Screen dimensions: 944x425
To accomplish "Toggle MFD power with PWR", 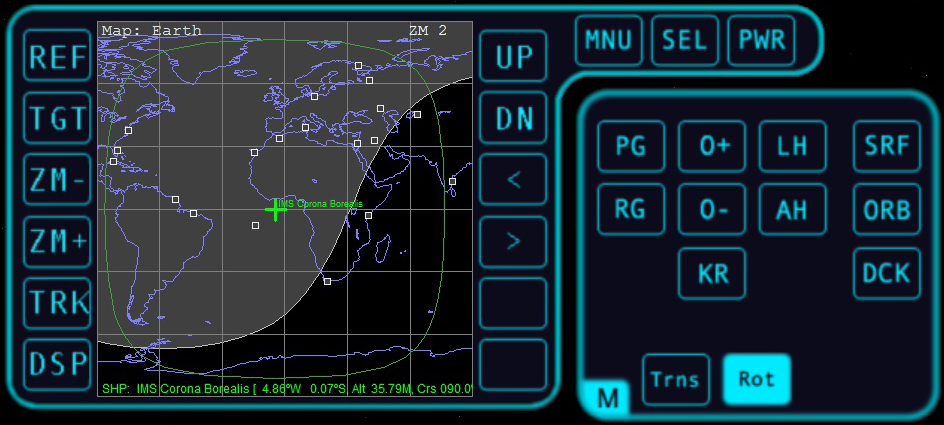I will (x=762, y=40).
